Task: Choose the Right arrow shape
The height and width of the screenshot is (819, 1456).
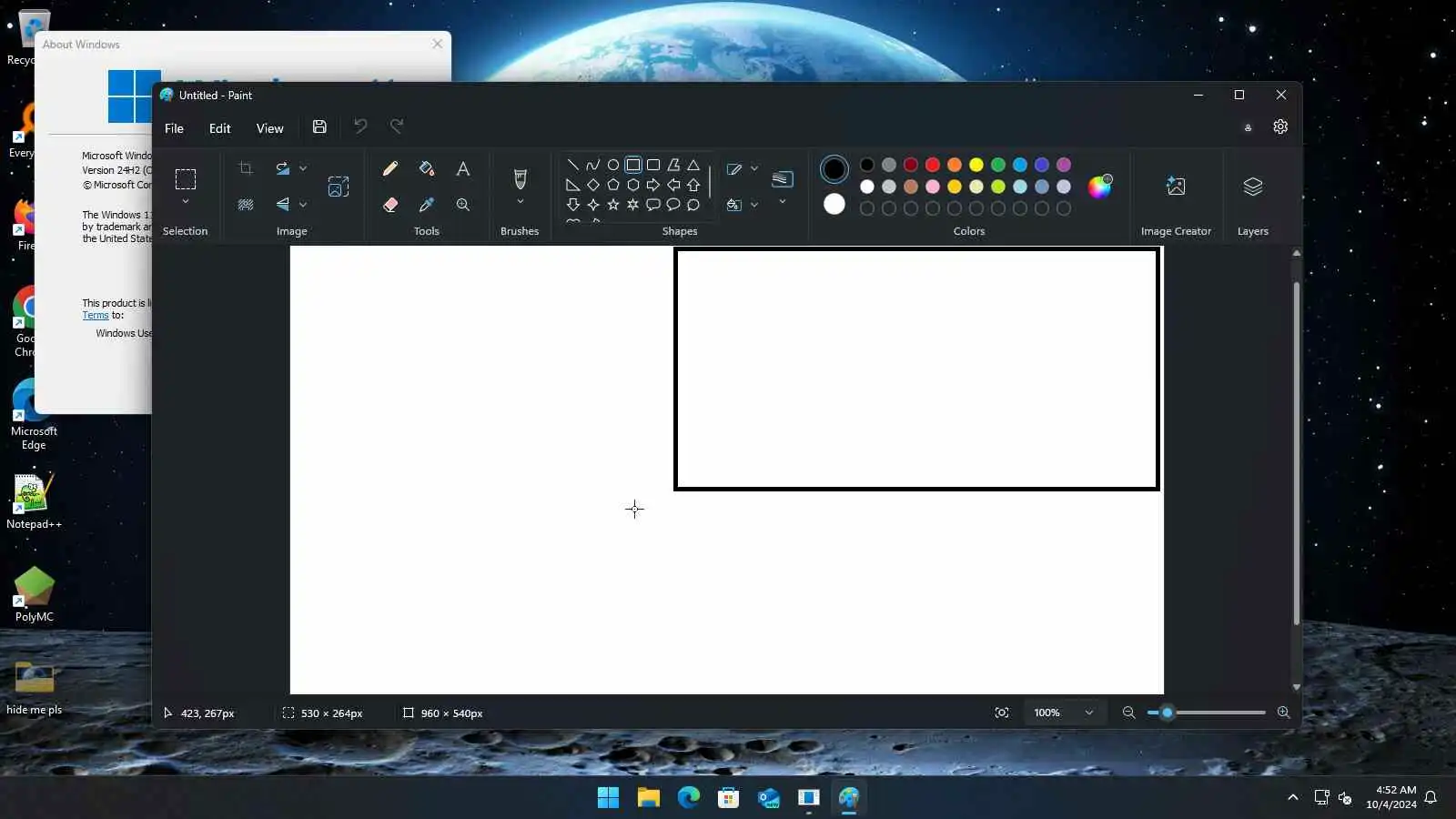Action: 653,185
